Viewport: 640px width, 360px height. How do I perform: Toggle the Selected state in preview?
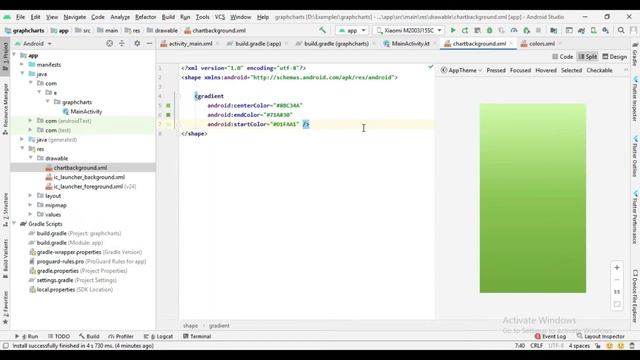(571, 70)
